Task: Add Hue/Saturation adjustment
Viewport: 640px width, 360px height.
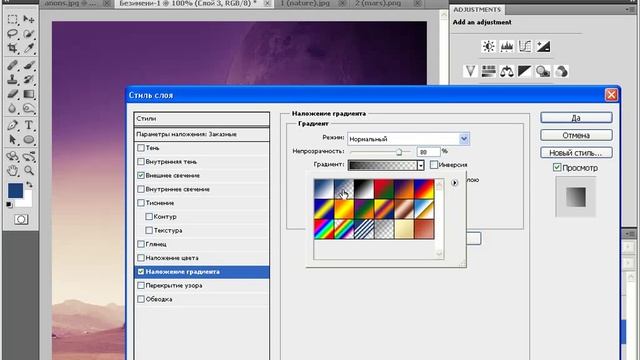Action: 489,71
